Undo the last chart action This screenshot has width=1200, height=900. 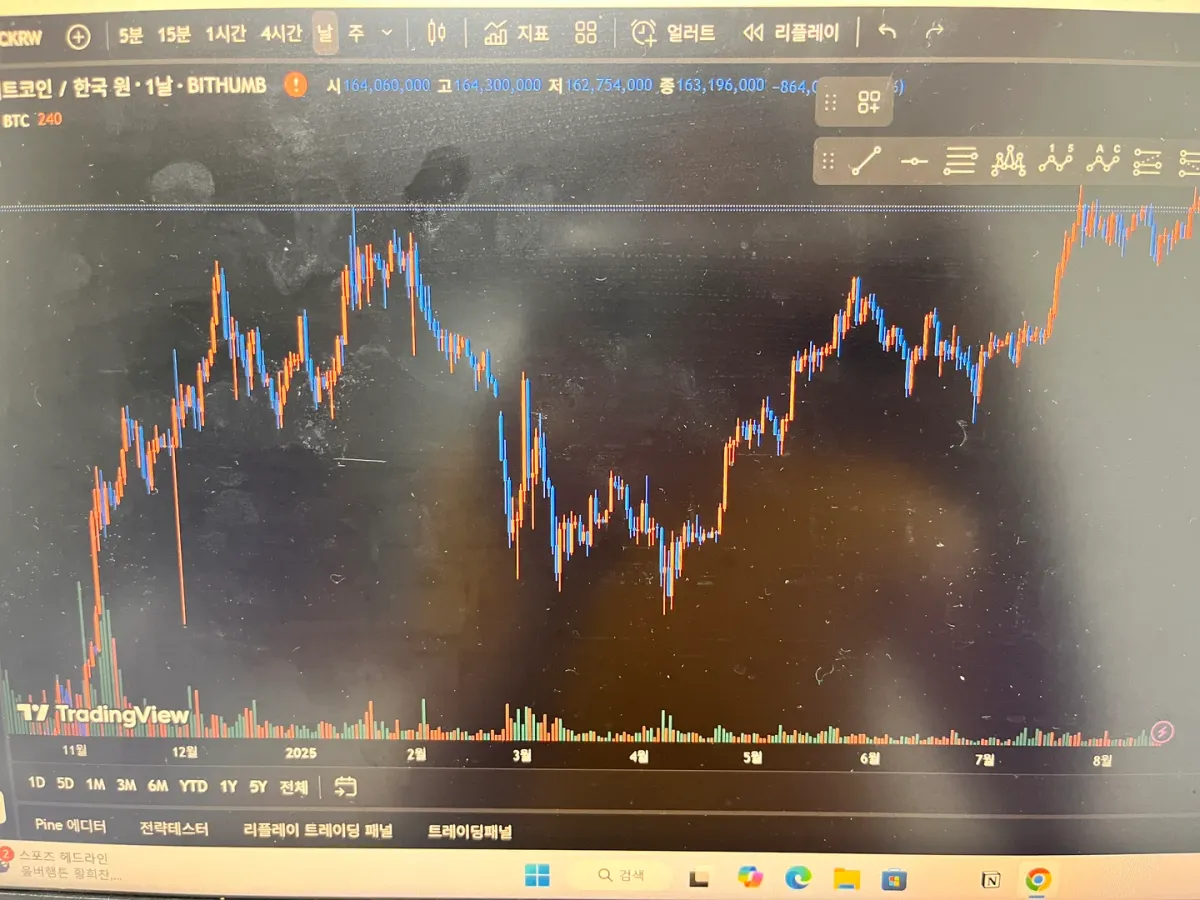886,33
